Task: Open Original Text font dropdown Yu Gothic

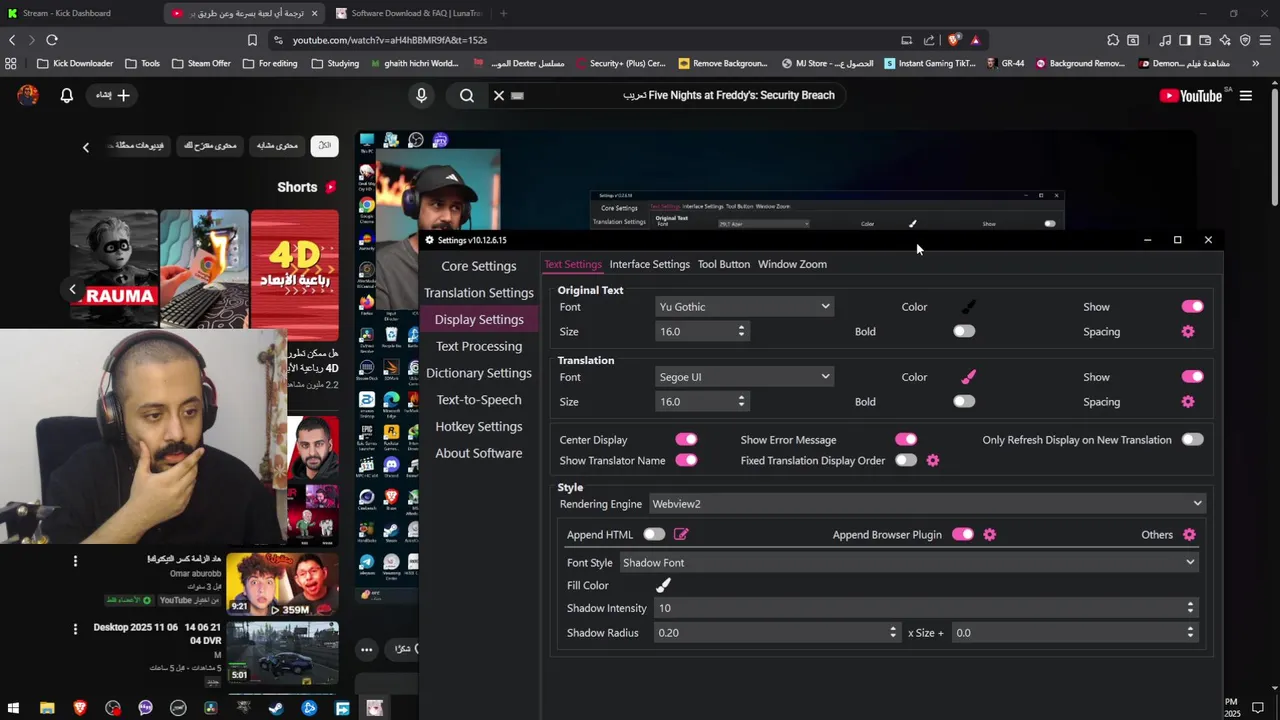Action: (745, 307)
